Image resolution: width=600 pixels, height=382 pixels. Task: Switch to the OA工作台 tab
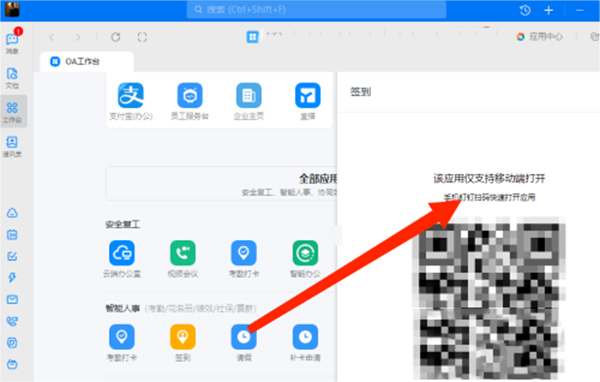tap(87, 62)
